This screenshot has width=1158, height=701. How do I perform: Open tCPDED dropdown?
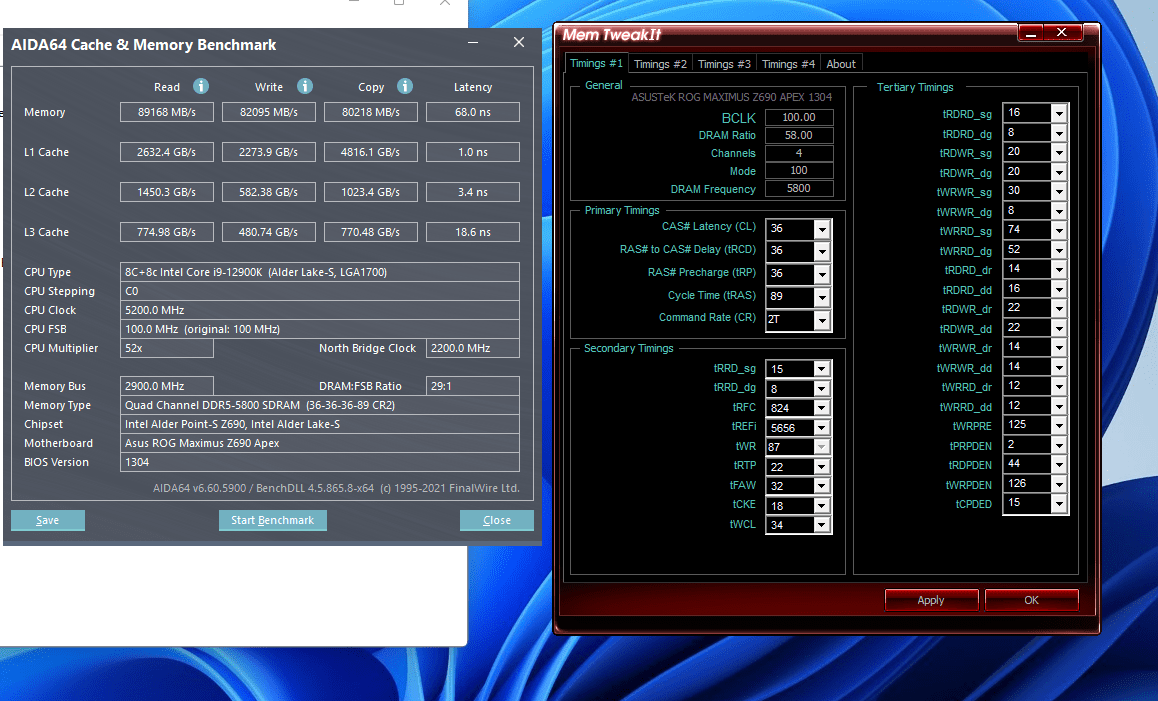[1059, 504]
